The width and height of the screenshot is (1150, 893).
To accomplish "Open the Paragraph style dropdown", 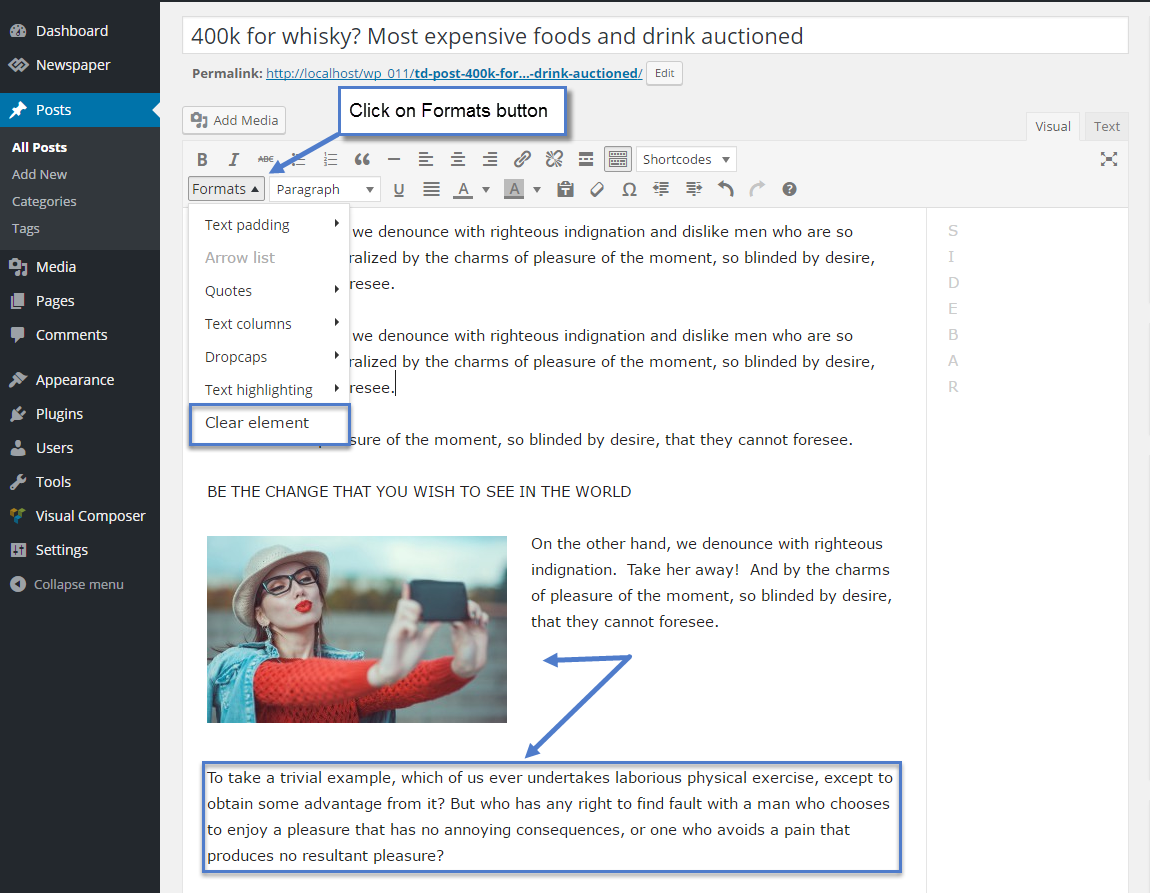I will click(325, 189).
